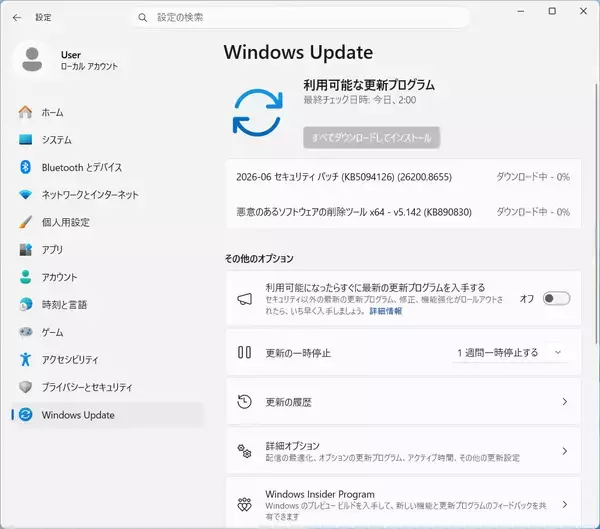The width and height of the screenshot is (600, 529).
Task: Focus the 設定の検索 search field
Action: 300,18
